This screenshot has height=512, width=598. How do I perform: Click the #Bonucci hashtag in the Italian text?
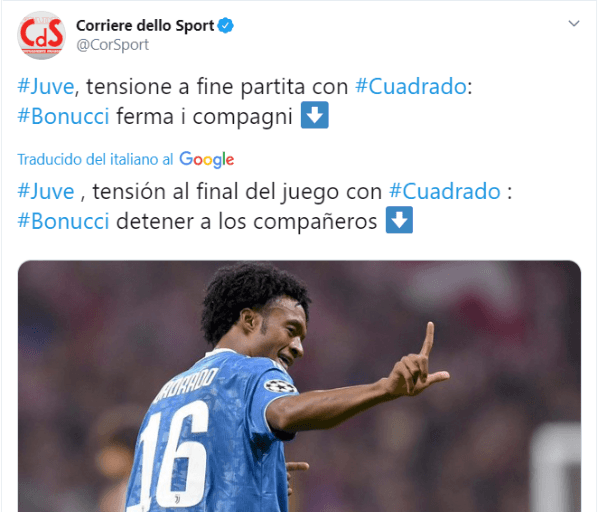pyautogui.click(x=63, y=116)
